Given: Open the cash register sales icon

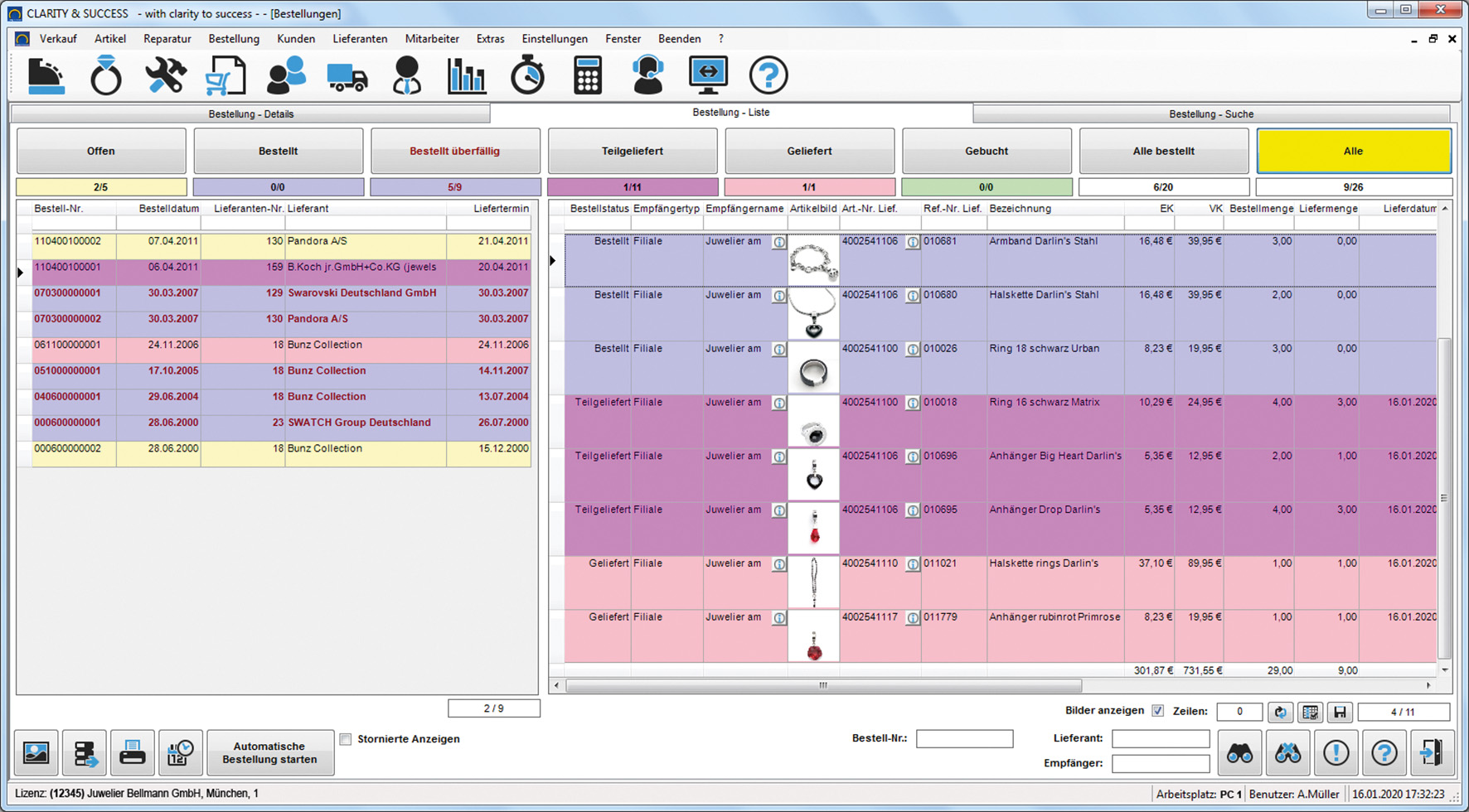Looking at the screenshot, I should click(x=46, y=76).
